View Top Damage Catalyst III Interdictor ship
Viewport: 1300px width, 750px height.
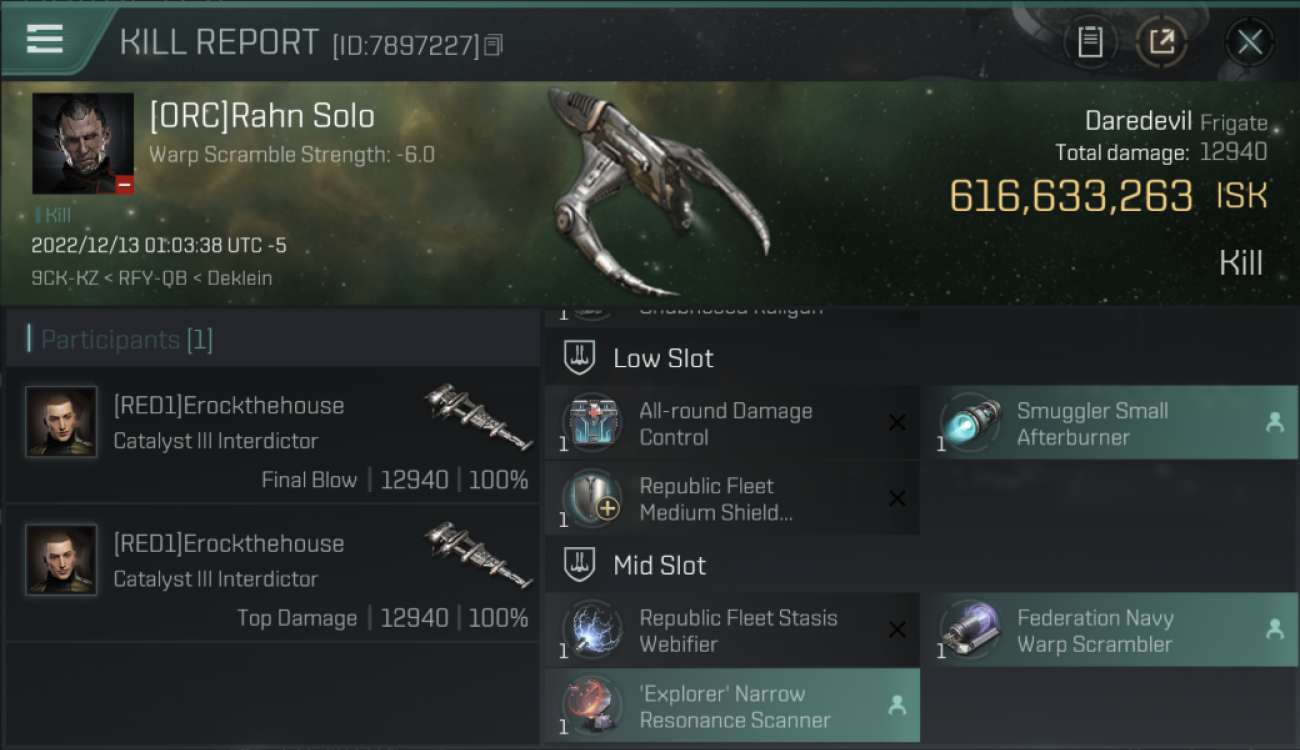pyautogui.click(x=478, y=554)
